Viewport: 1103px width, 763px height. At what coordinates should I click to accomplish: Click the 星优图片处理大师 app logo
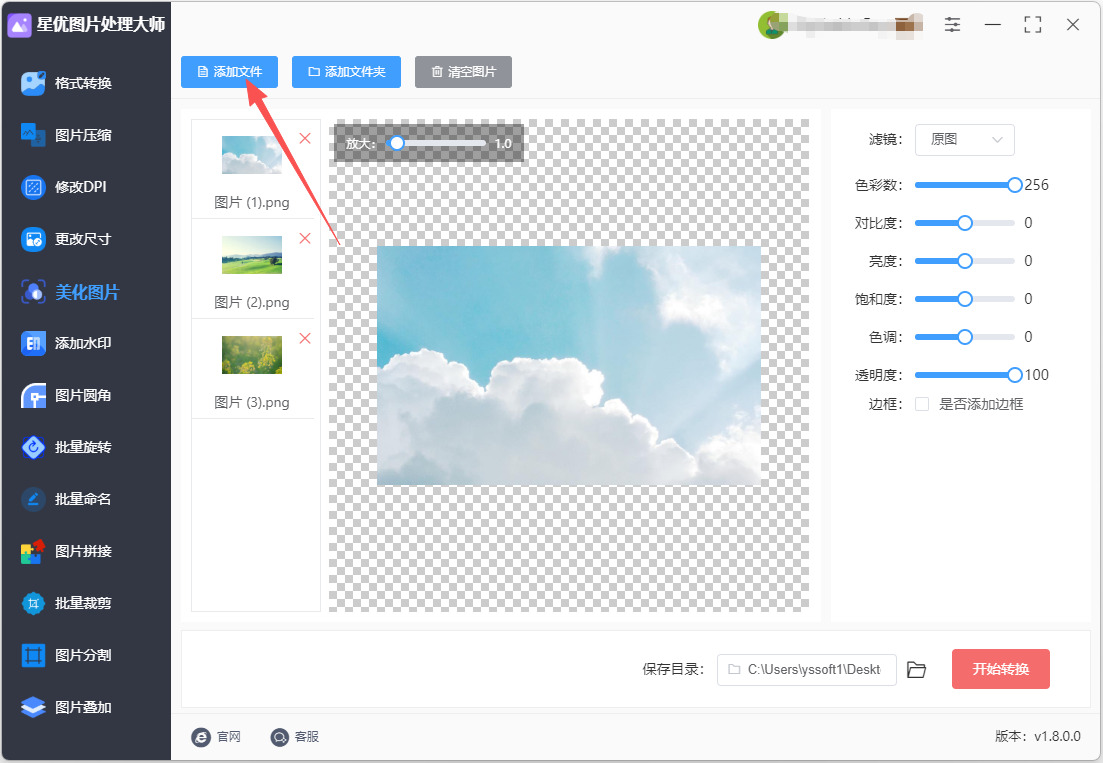click(x=19, y=25)
